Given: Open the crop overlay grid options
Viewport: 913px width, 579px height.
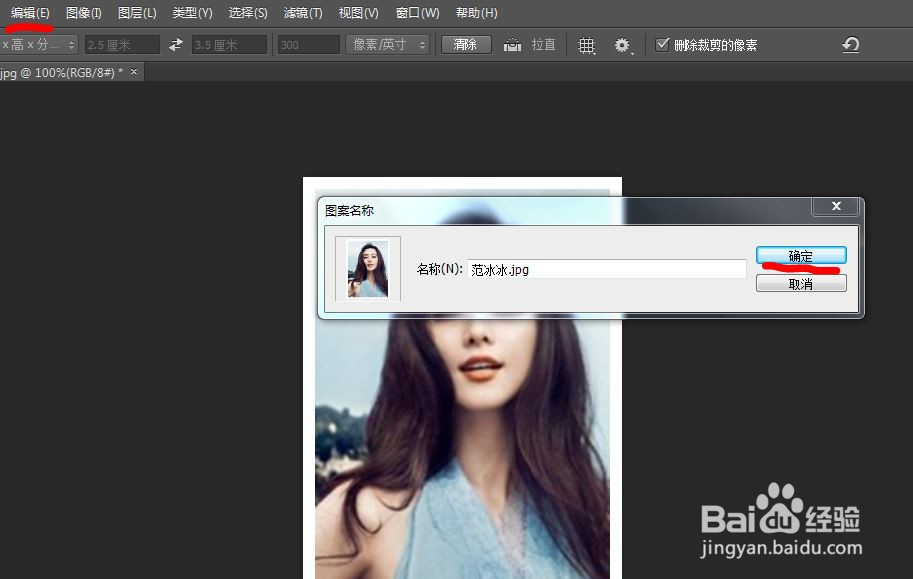Looking at the screenshot, I should click(x=587, y=44).
